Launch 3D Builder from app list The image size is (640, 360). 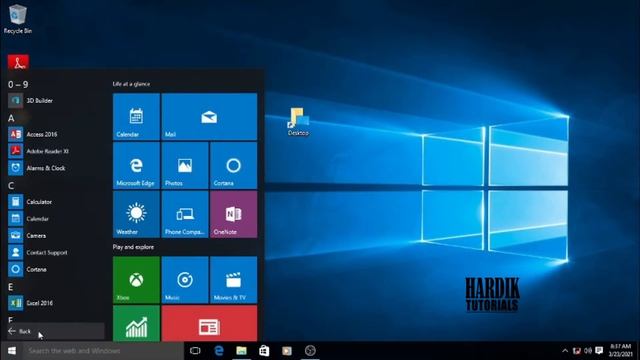(56, 100)
